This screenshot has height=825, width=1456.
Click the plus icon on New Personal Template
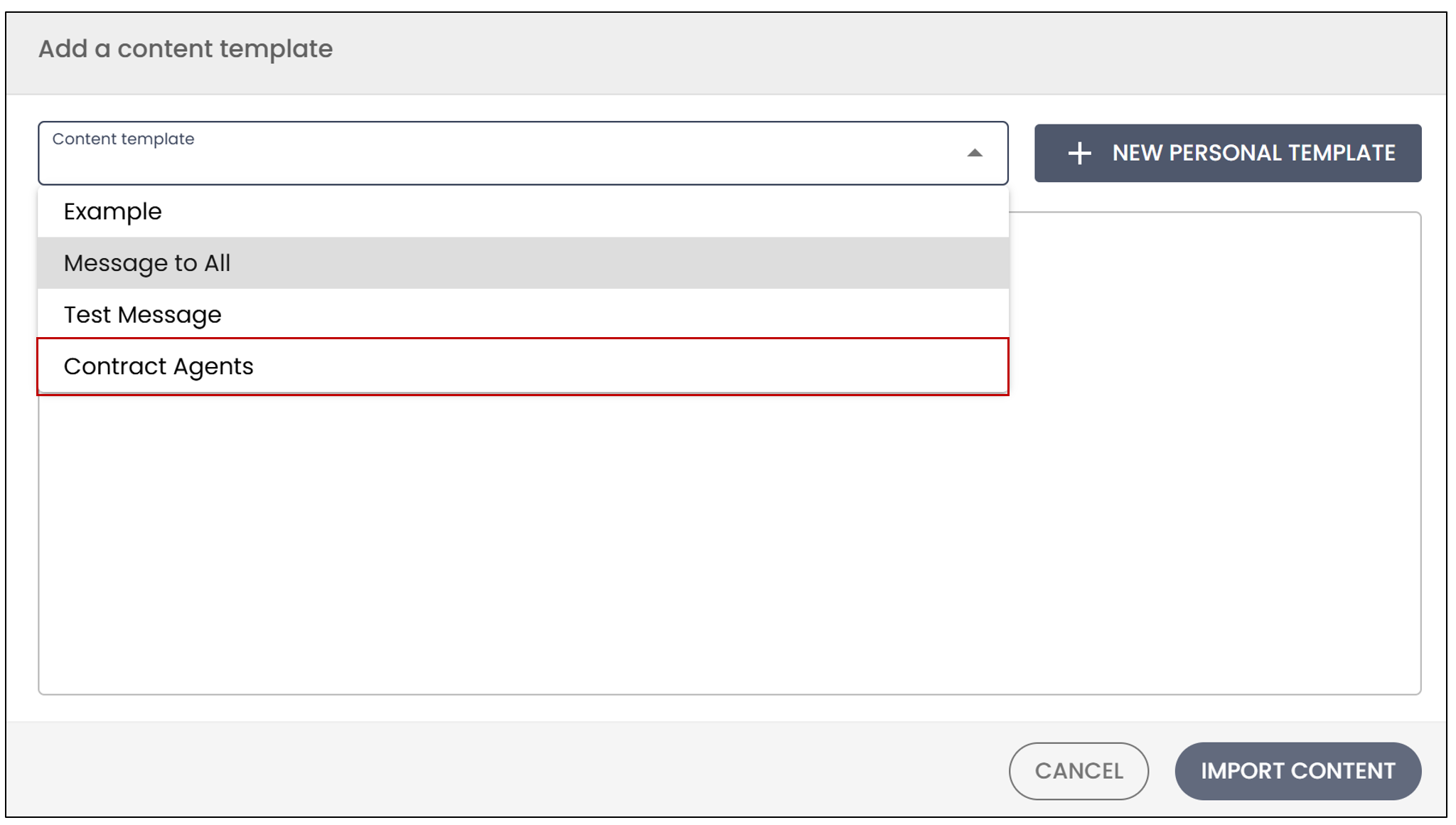[1079, 153]
